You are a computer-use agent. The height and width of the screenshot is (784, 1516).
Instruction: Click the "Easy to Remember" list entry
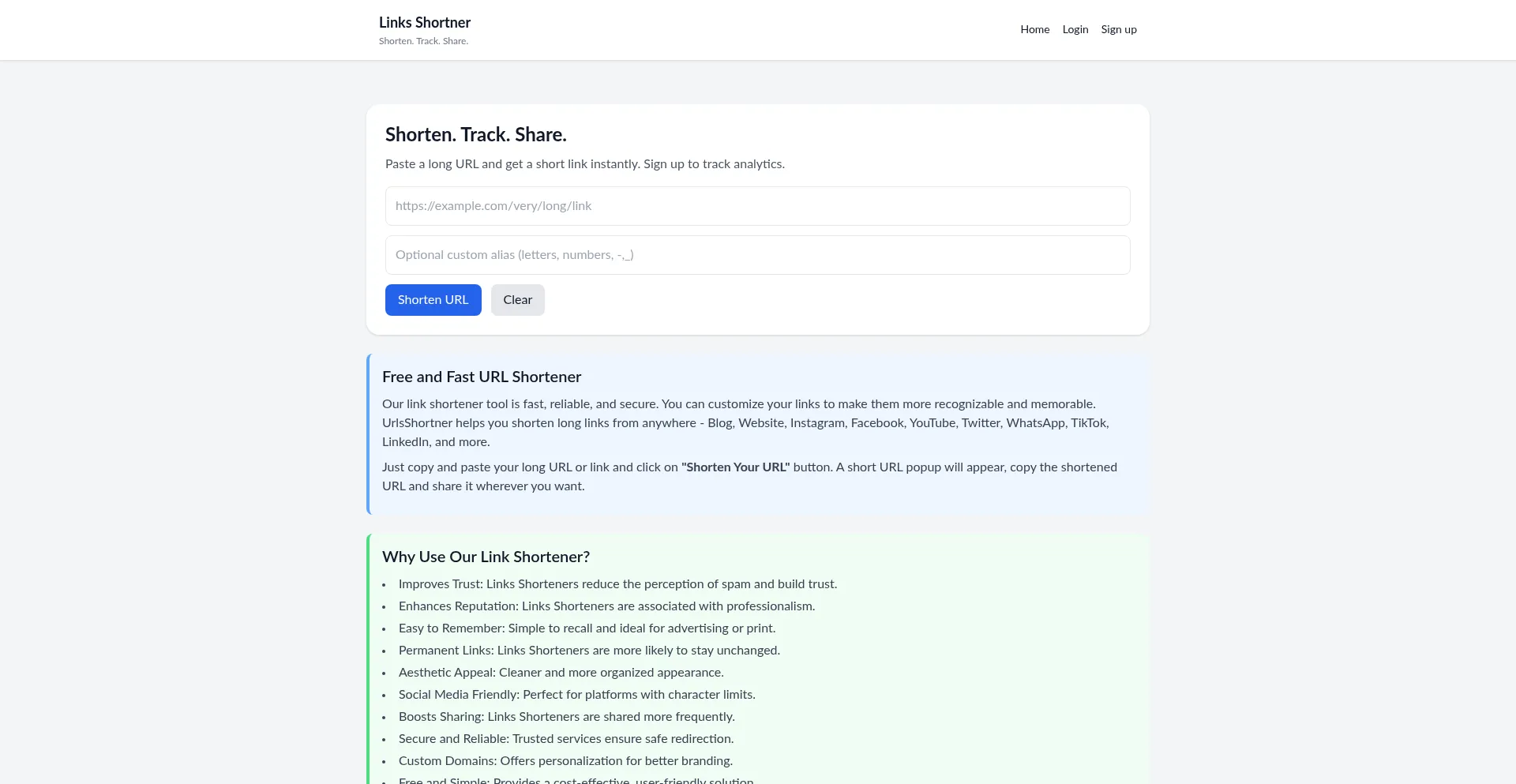587,628
